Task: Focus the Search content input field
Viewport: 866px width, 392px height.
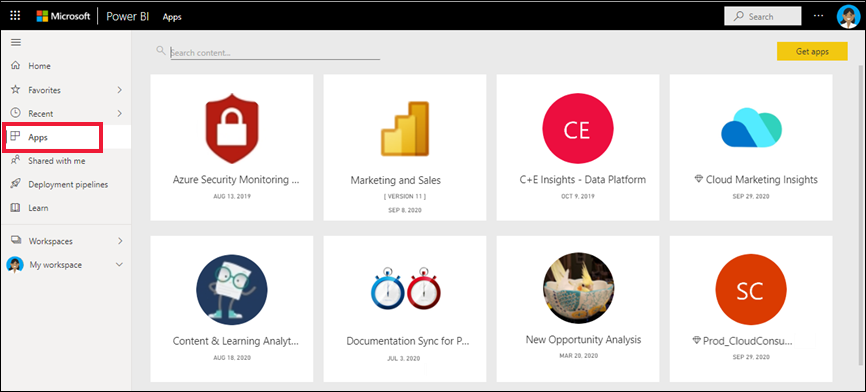Action: [275, 52]
